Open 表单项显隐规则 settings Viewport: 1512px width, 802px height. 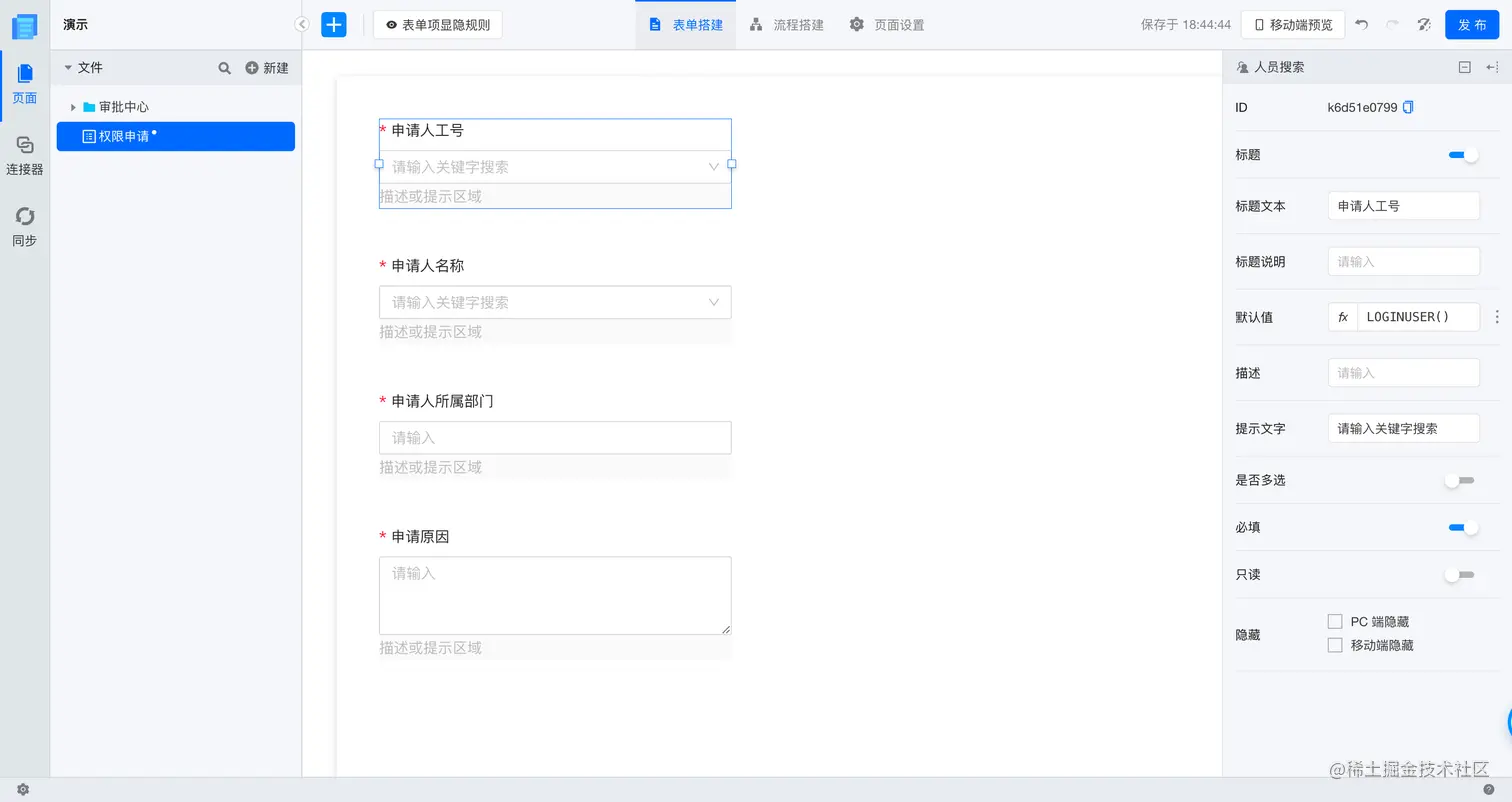tap(438, 25)
